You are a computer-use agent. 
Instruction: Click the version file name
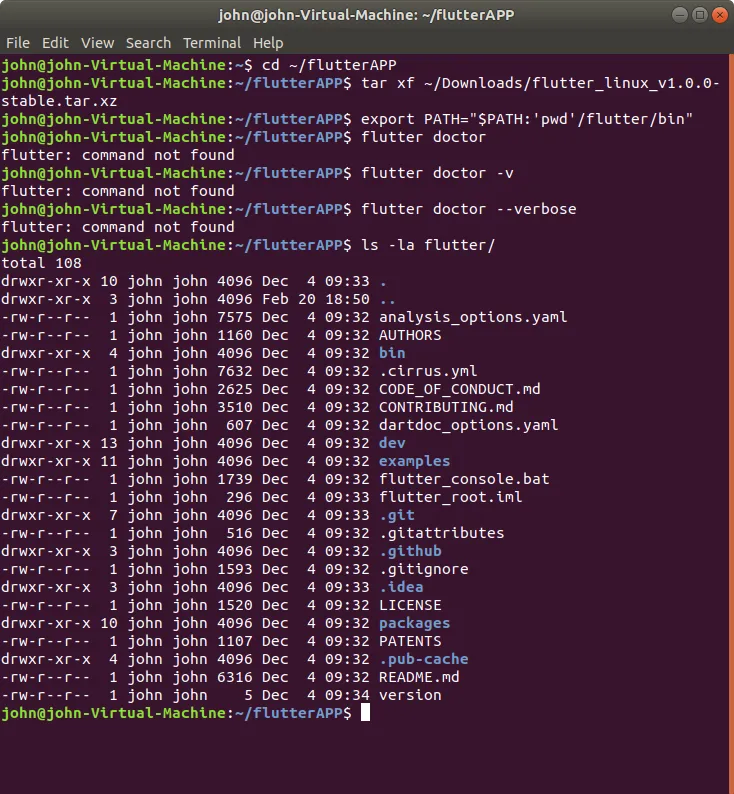[x=410, y=695]
